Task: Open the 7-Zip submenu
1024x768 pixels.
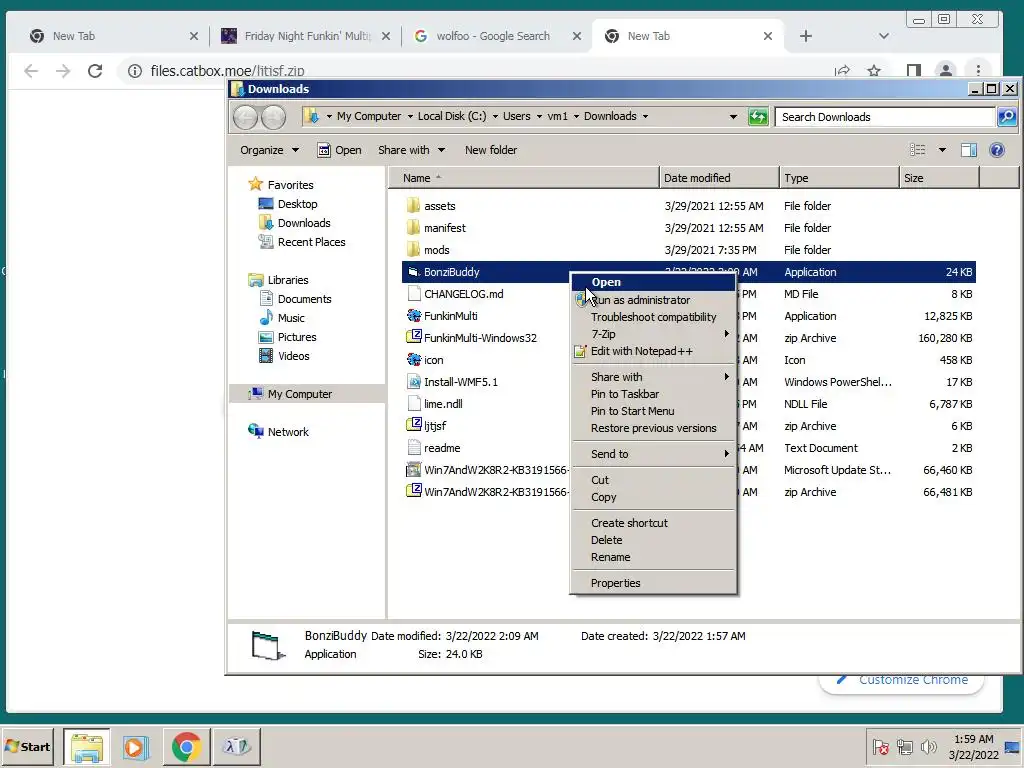Action: [x=653, y=334]
